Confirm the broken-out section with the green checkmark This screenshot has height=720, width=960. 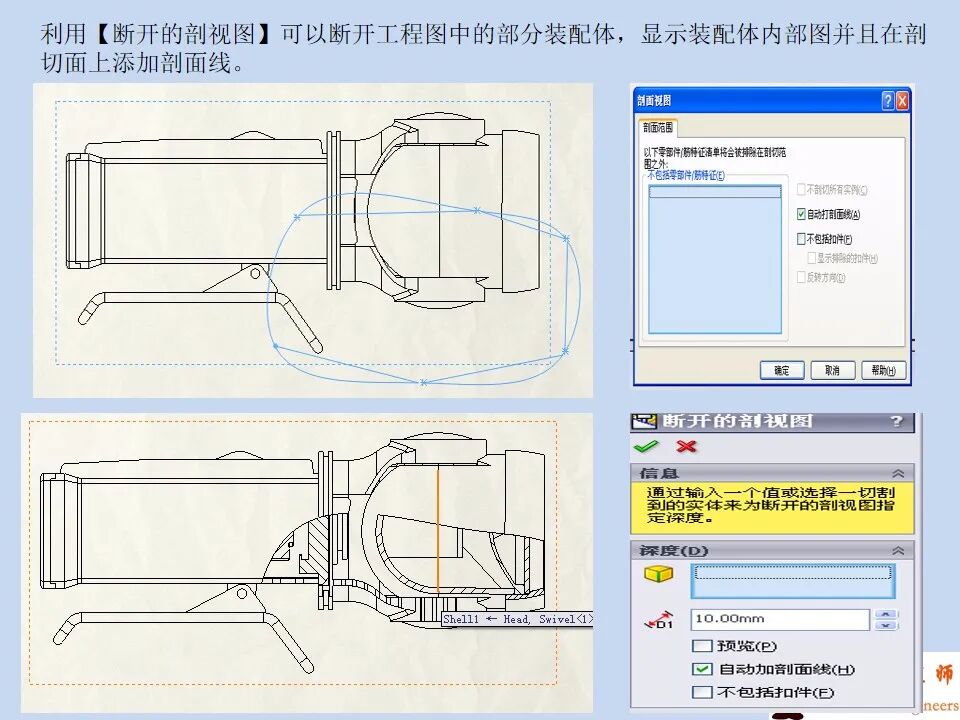click(646, 444)
